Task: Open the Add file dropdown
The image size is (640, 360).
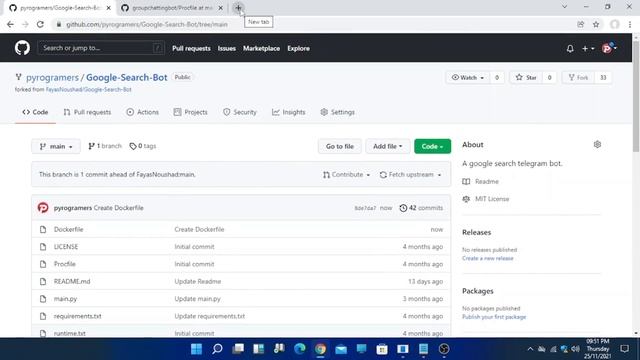Action: tap(387, 146)
